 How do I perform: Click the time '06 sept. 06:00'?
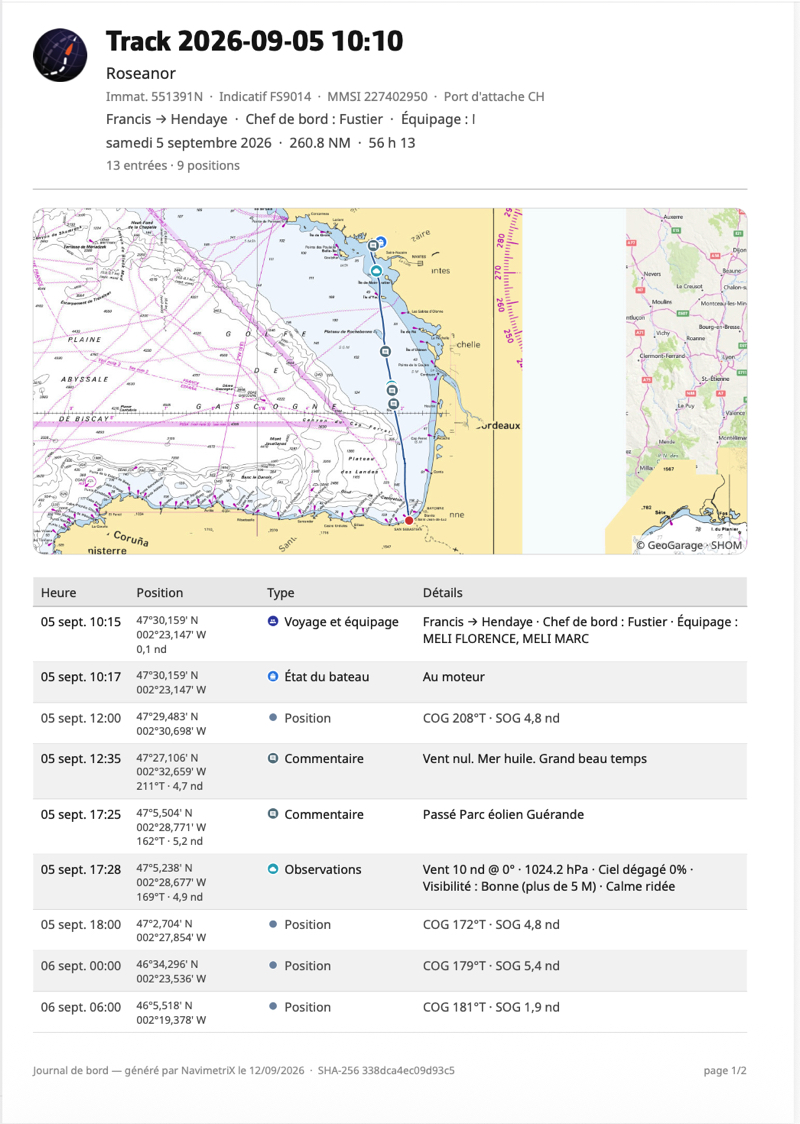(x=81, y=1007)
